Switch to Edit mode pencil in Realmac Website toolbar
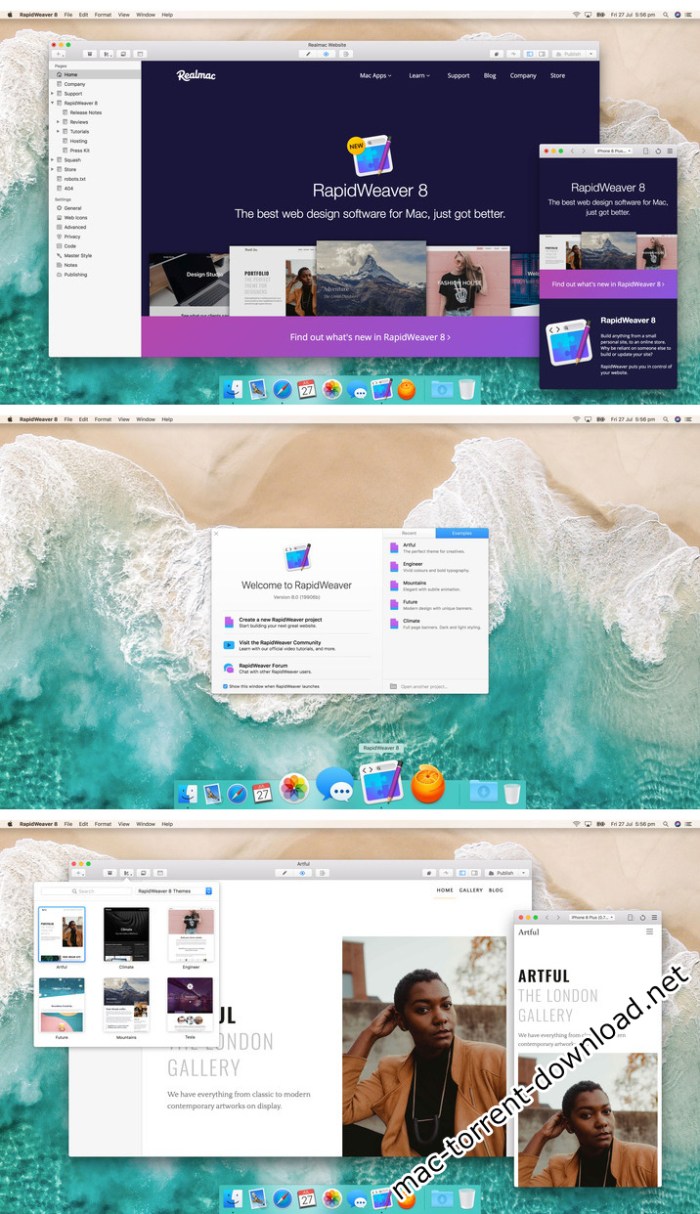The width and height of the screenshot is (700, 1214). pos(310,53)
